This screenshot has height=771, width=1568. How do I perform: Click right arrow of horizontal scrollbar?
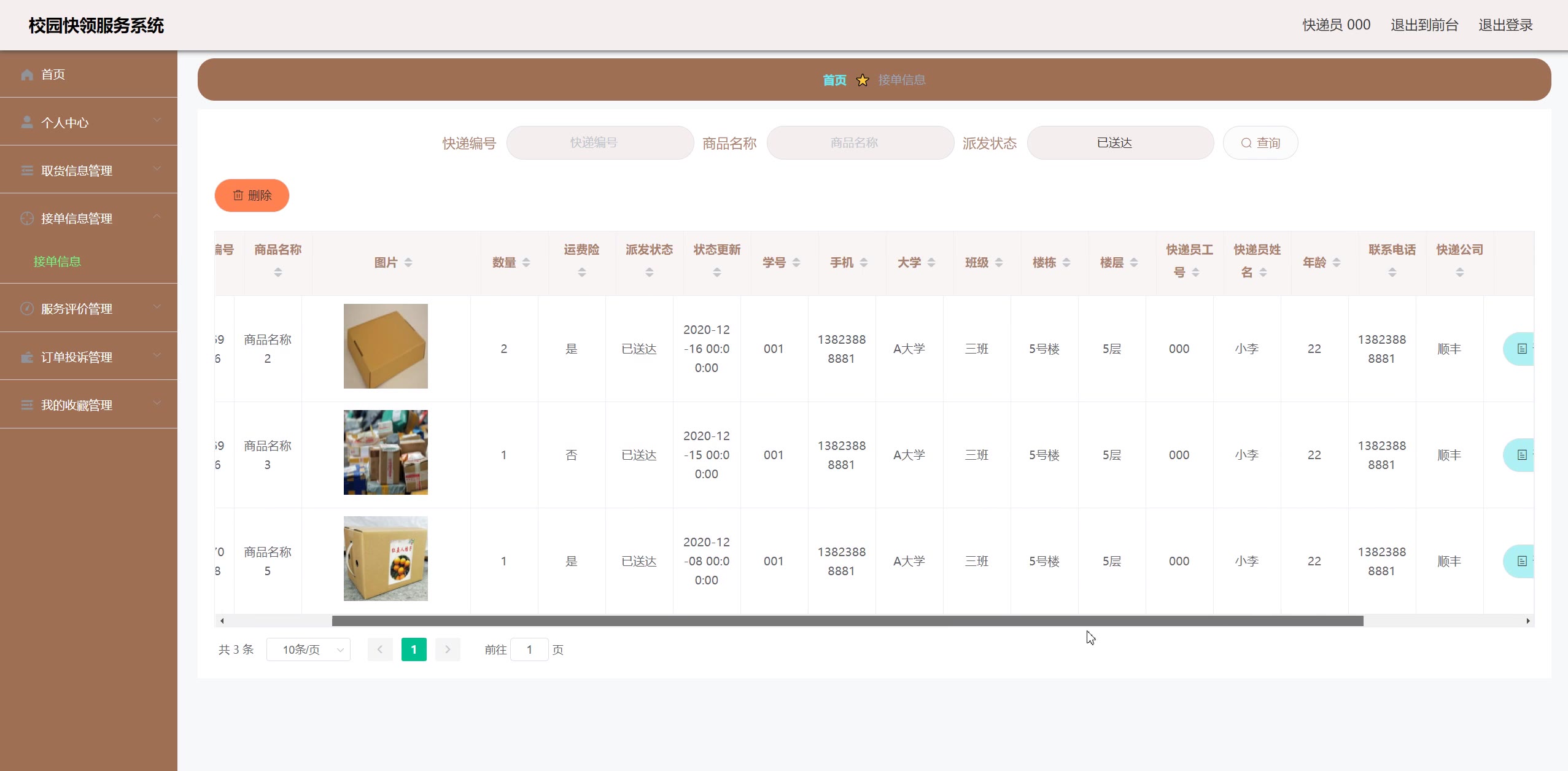1527,621
